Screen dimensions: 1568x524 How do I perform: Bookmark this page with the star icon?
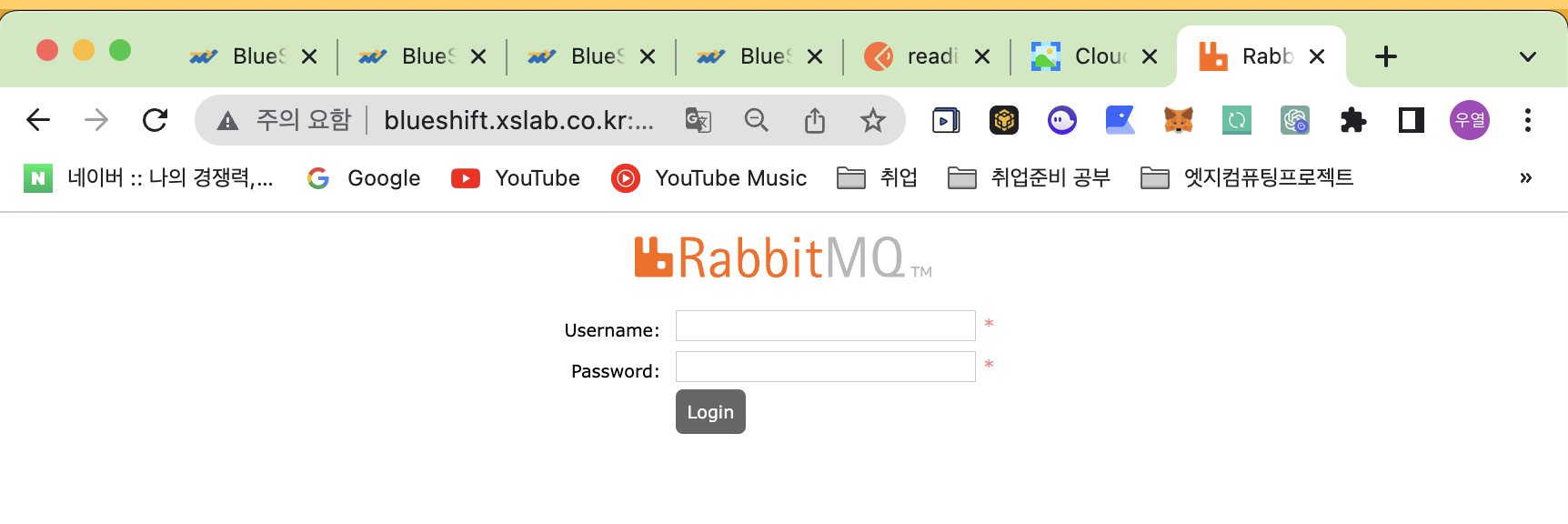click(872, 120)
